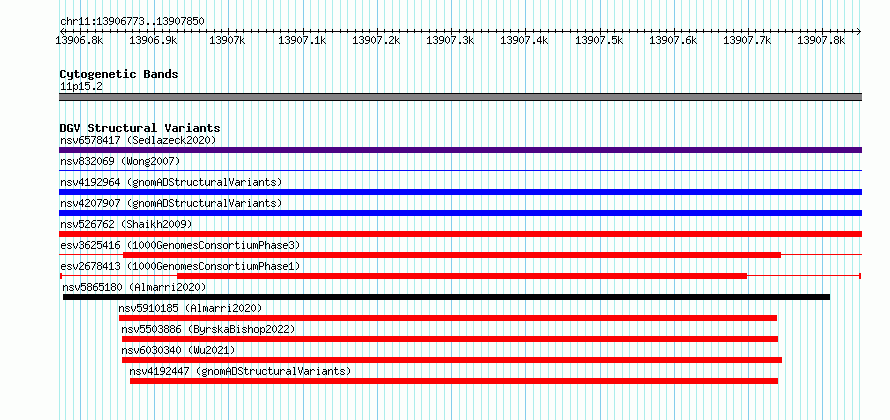Select the blue nsv4192964 variant bar
Screen dimensions: 890x420
[460, 192]
